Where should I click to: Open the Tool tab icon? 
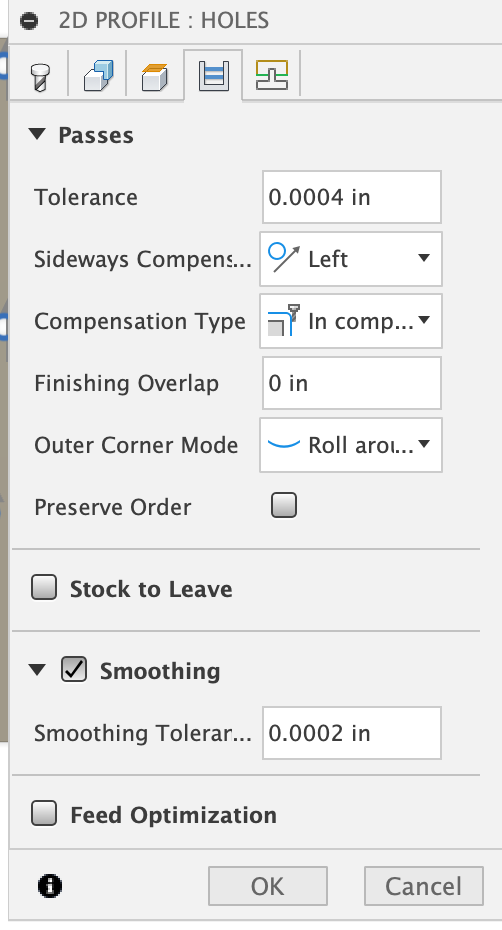pyautogui.click(x=40, y=77)
